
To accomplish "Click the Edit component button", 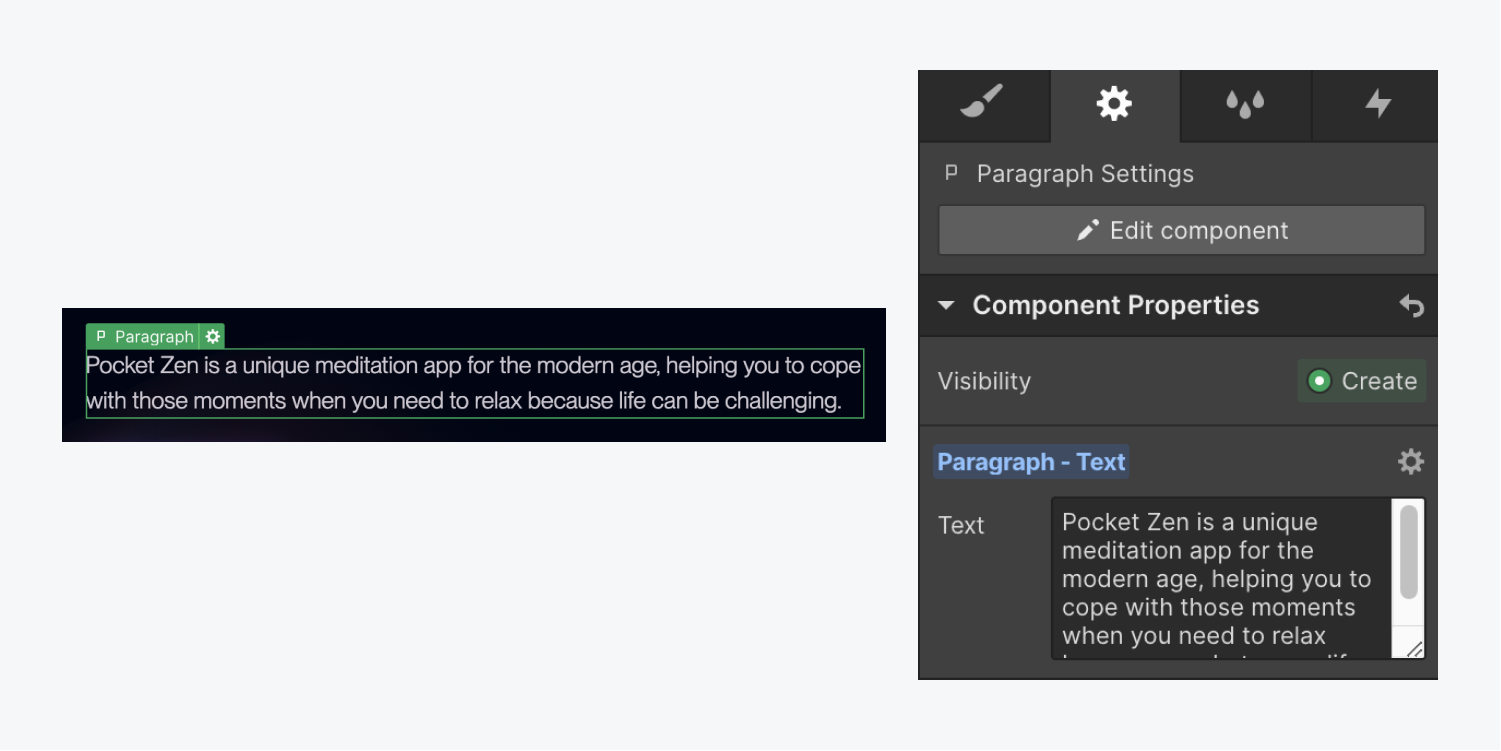I will (1181, 230).
